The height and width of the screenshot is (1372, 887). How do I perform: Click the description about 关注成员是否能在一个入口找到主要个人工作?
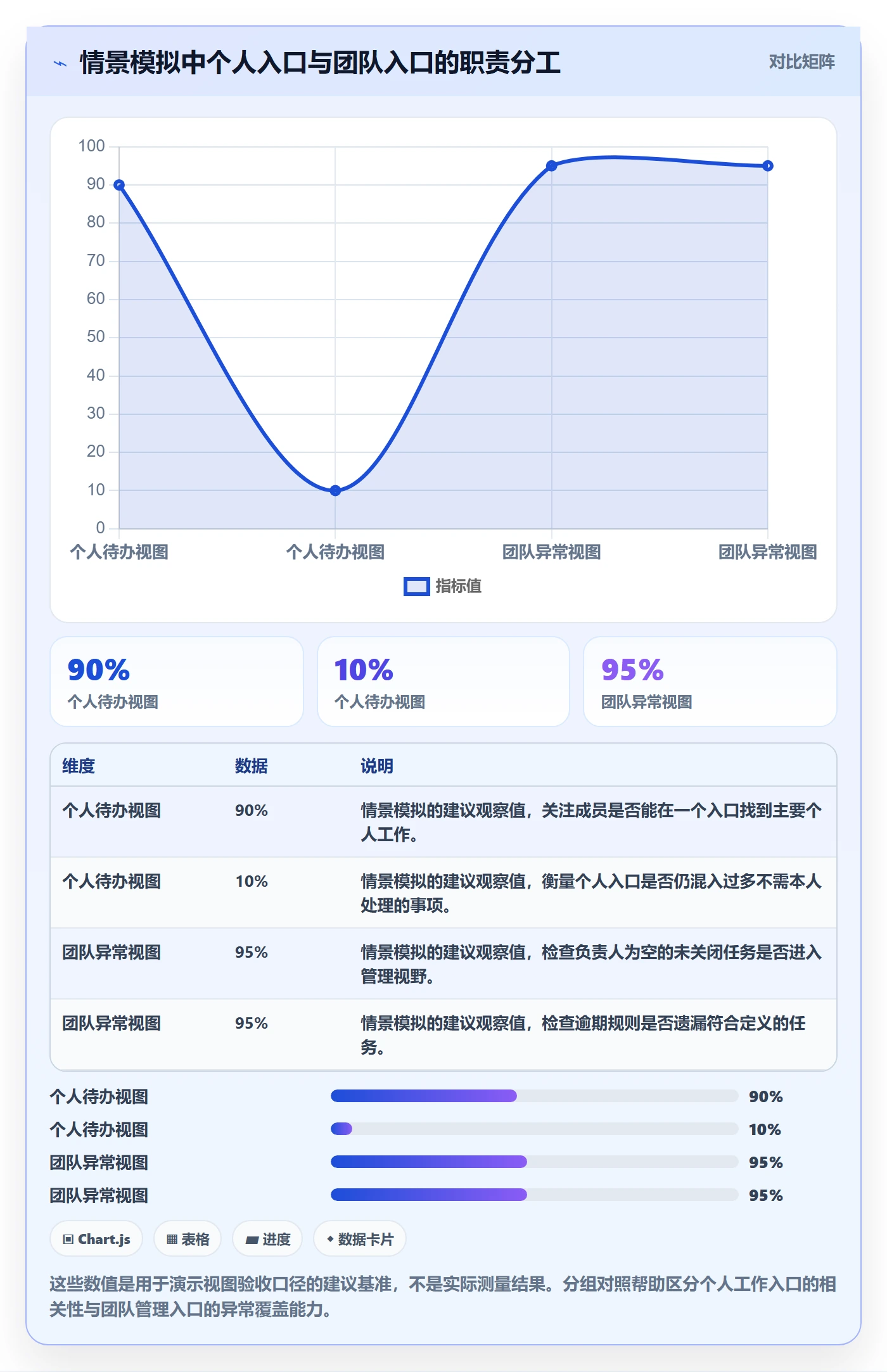(592, 822)
